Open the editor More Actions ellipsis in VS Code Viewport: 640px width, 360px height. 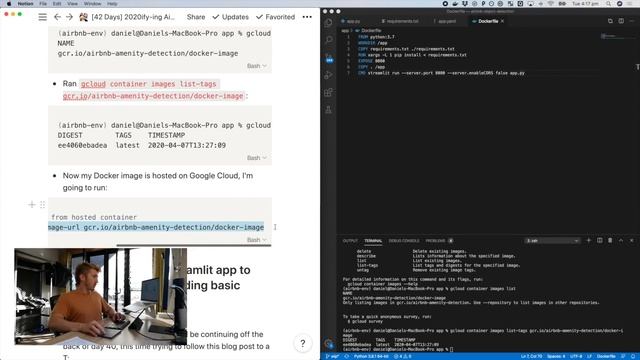coord(632,21)
